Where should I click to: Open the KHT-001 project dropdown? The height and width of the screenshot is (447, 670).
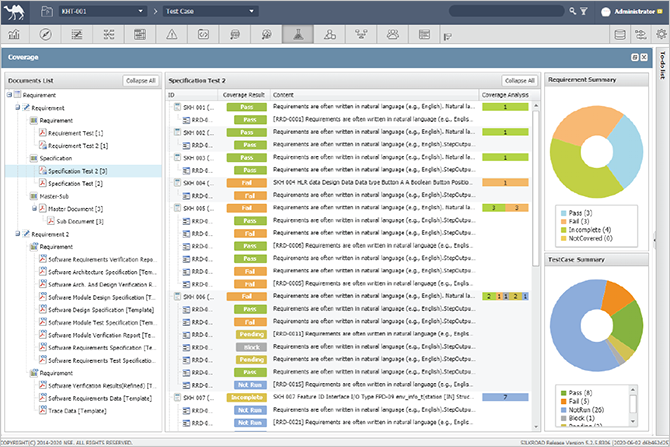tap(102, 11)
